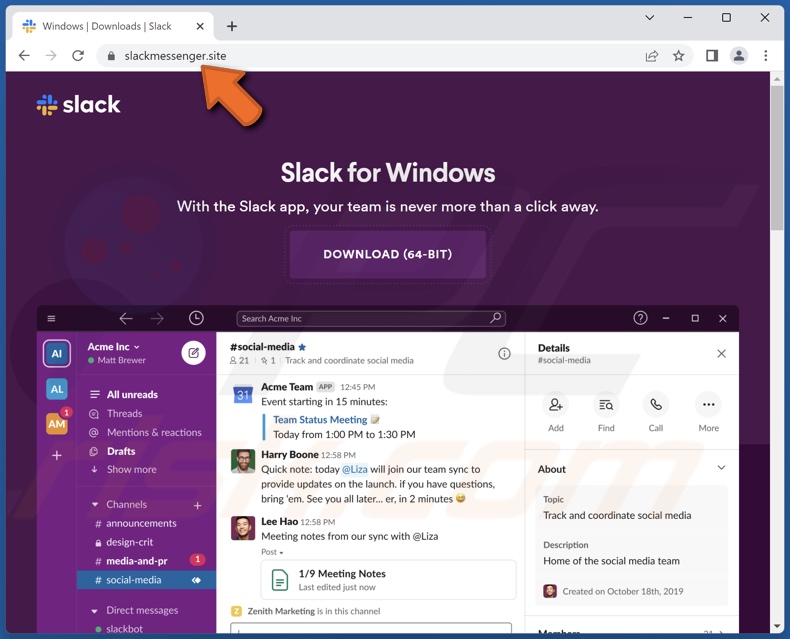The image size is (790, 639).
Task: Click the DOWNLOAD (64-BIT) button
Action: click(387, 254)
